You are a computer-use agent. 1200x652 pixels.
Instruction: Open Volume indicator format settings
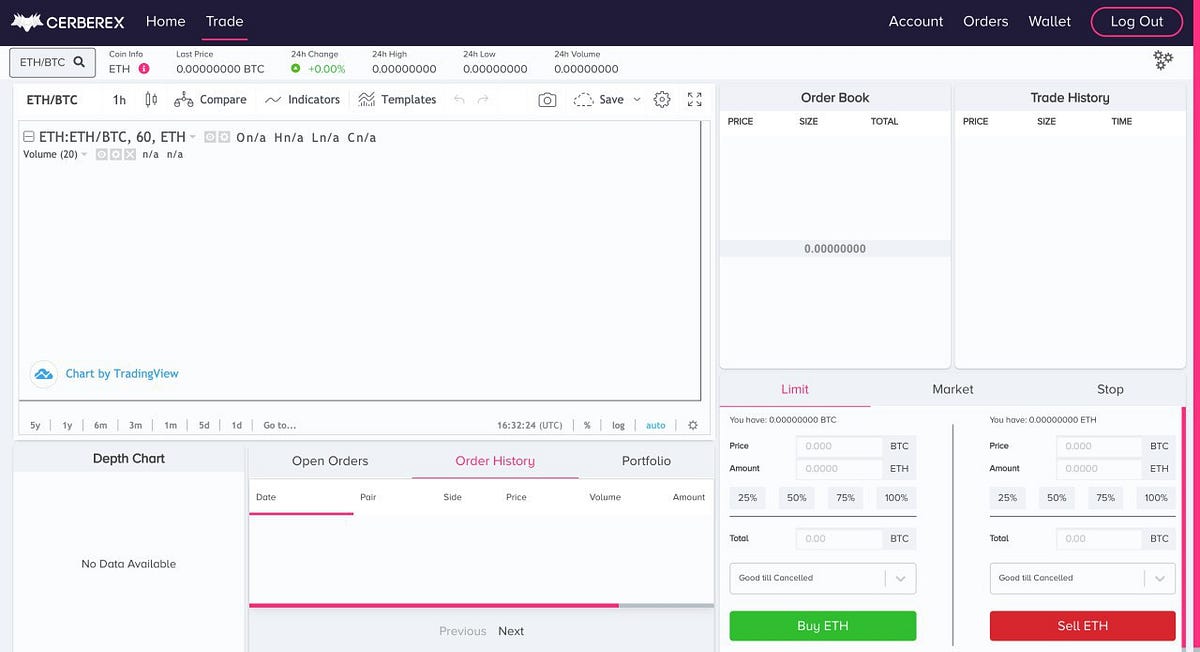pos(116,155)
